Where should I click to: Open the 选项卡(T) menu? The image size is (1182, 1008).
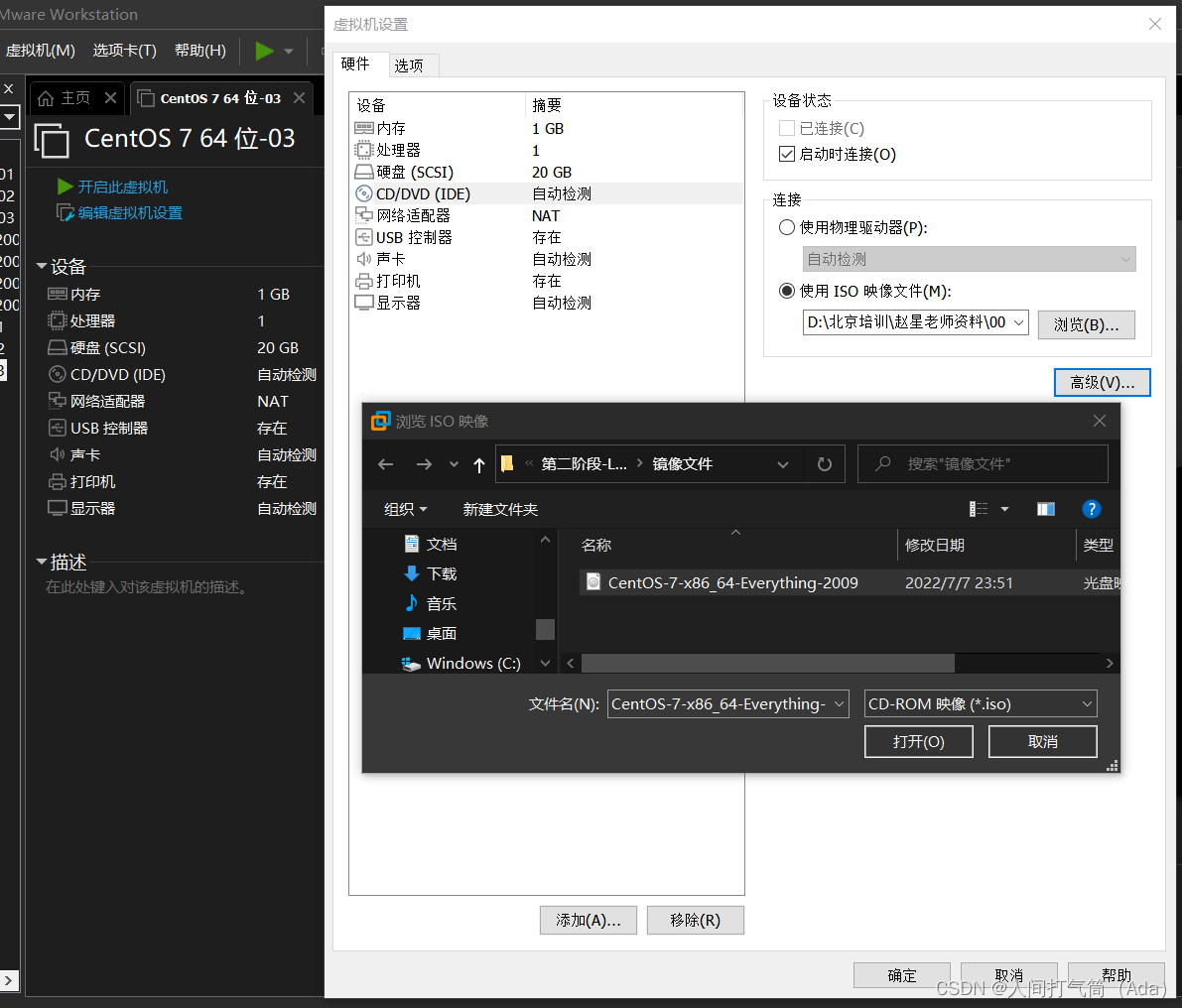(124, 51)
